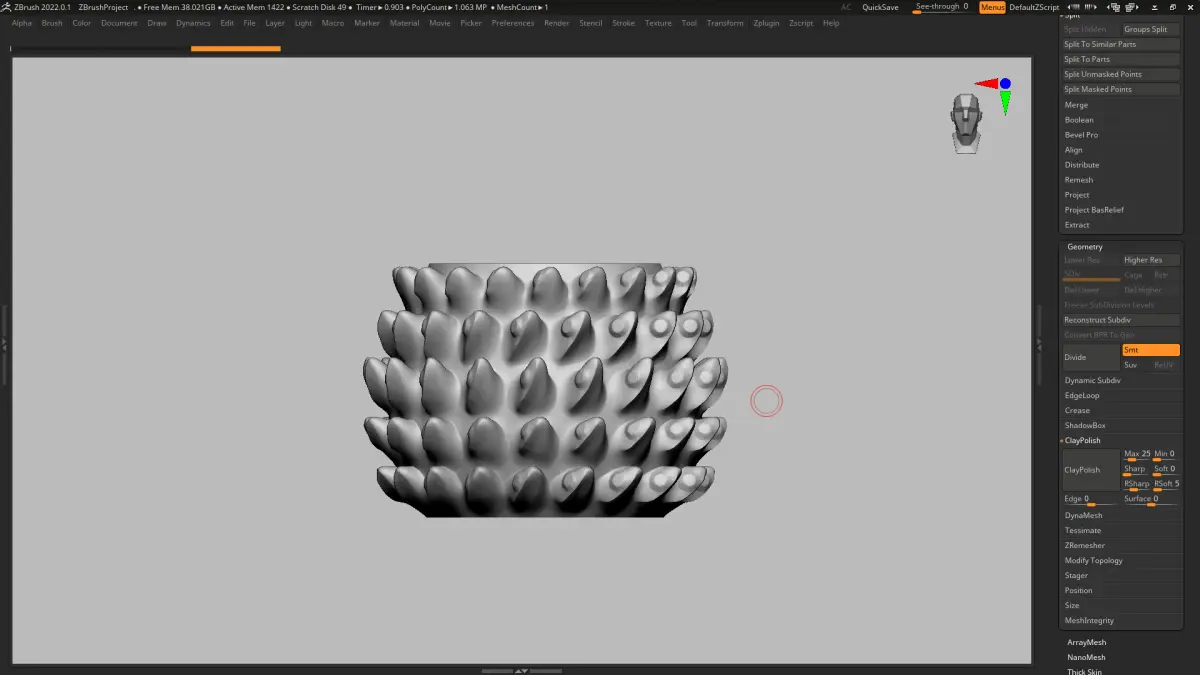The width and height of the screenshot is (1200, 675).
Task: Toggle the Smt smoothing option
Action: coord(1150,350)
